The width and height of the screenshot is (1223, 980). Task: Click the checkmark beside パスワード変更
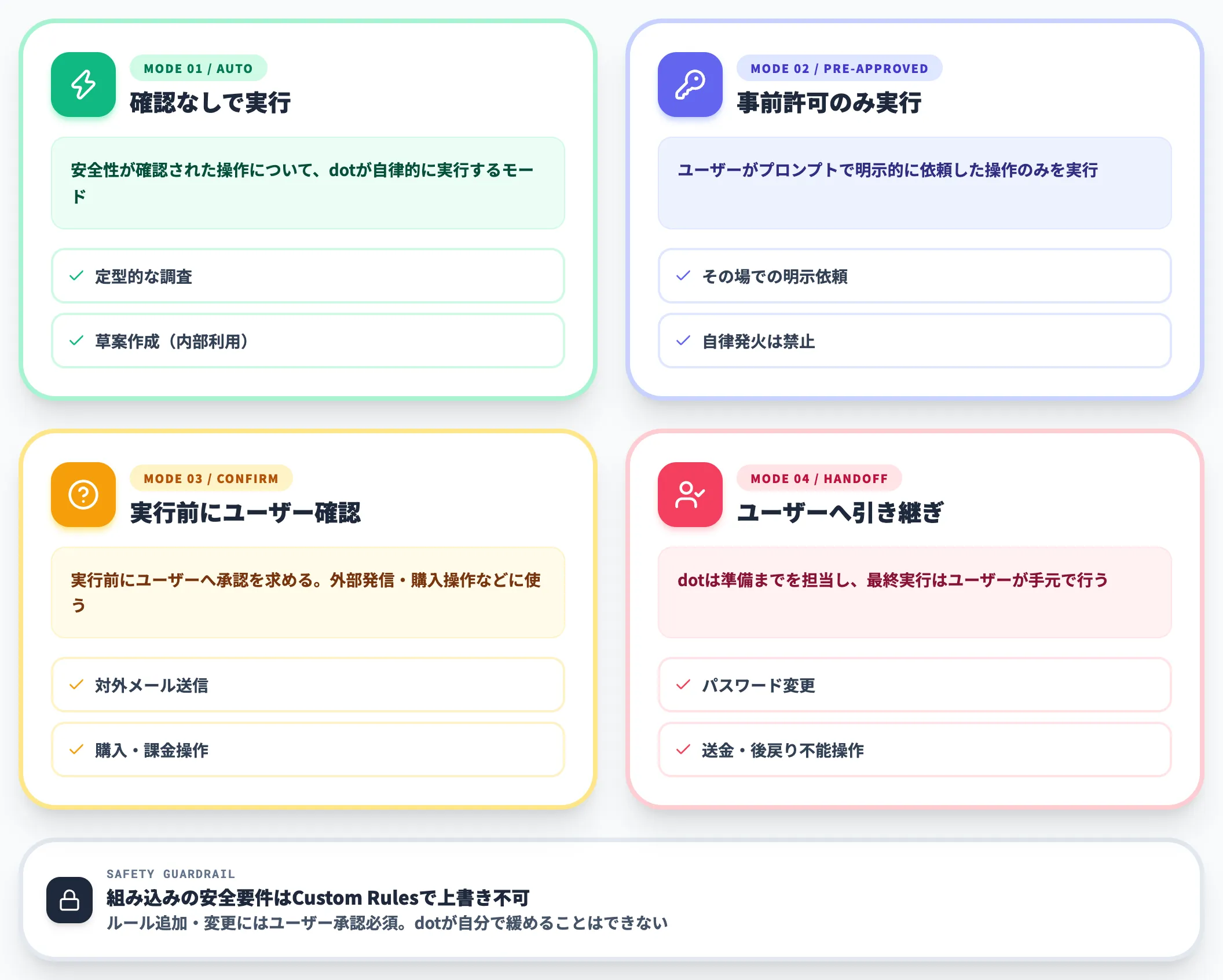(x=683, y=685)
